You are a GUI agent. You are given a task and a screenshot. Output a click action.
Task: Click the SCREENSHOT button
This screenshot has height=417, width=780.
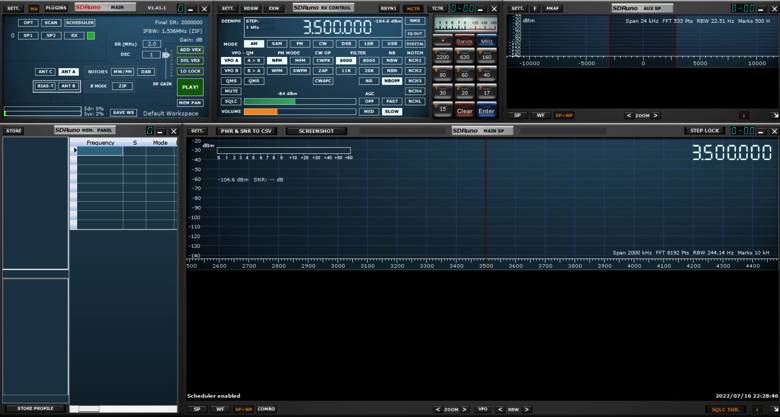316,131
